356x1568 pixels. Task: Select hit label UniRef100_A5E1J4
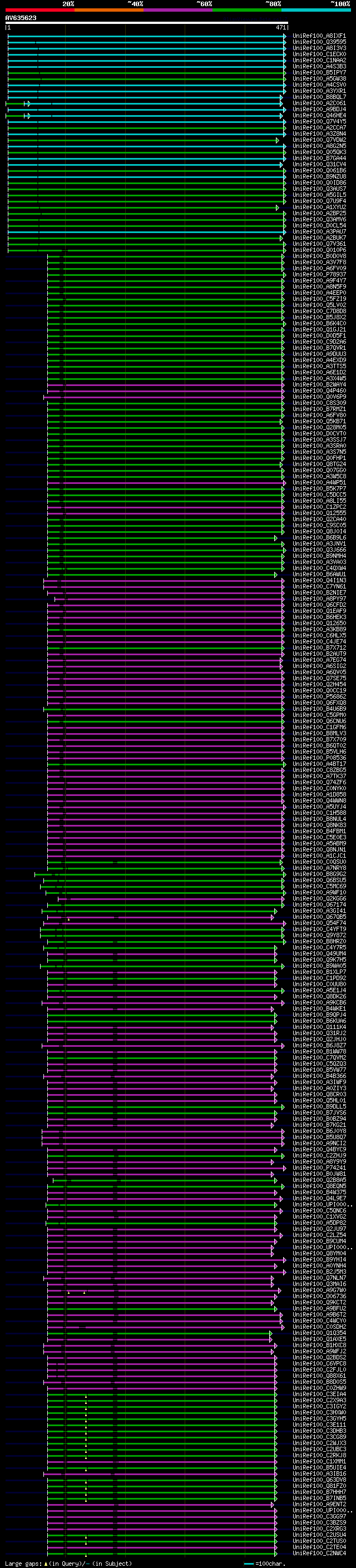point(319,991)
